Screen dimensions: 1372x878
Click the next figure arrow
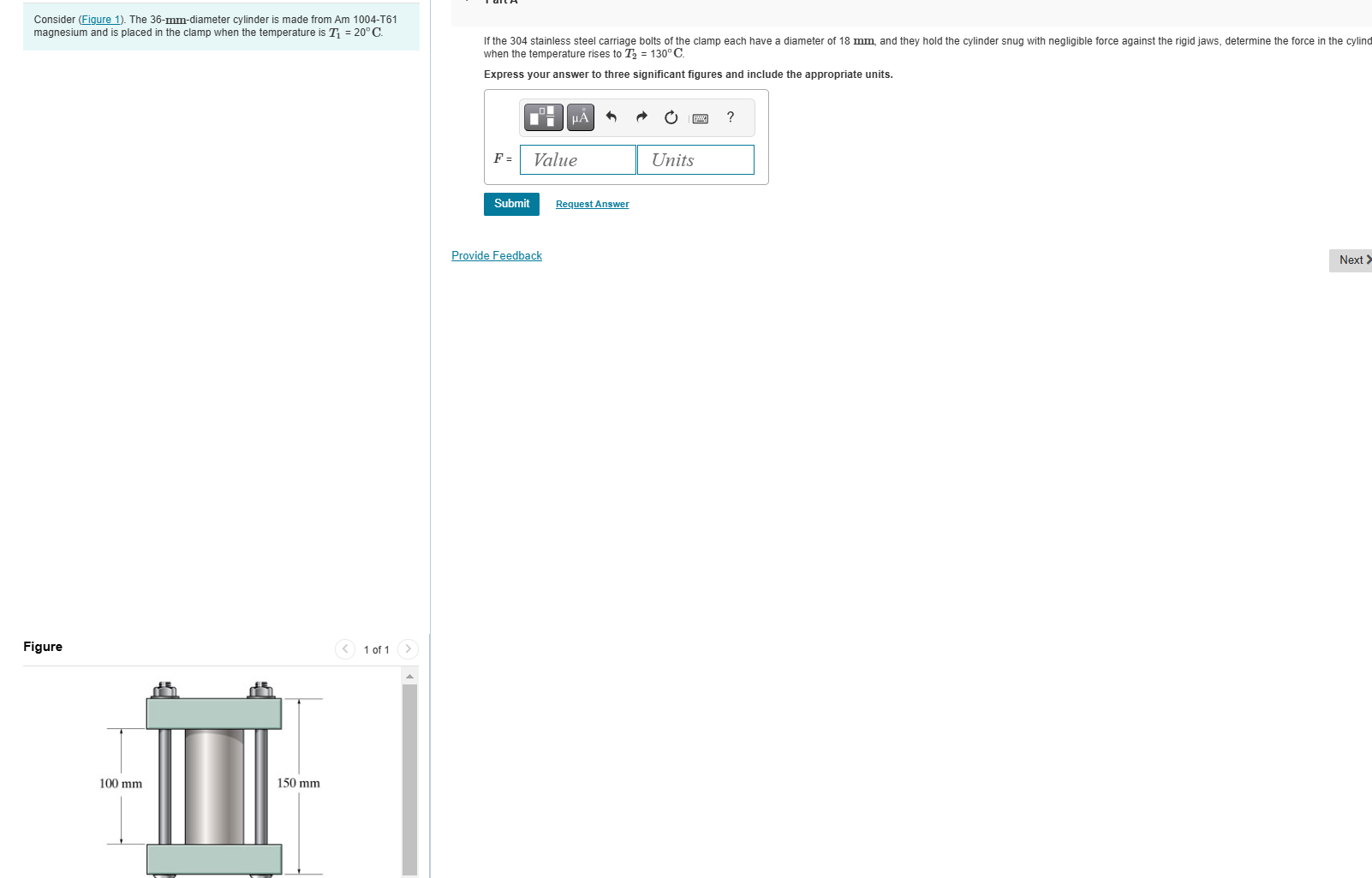click(x=409, y=649)
